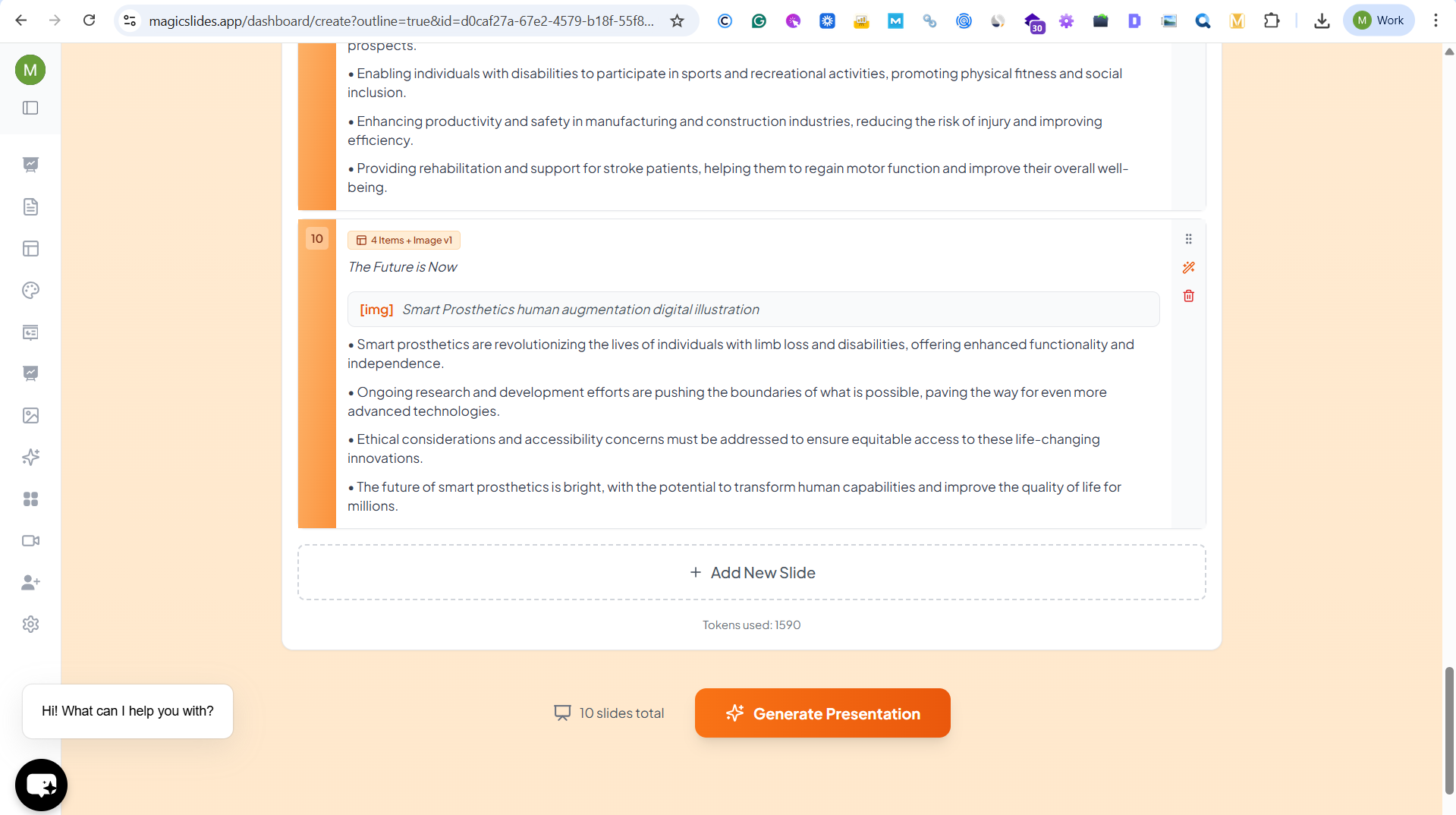
Task: Open the '4 Items + Image v1' layout selector
Action: pos(404,240)
